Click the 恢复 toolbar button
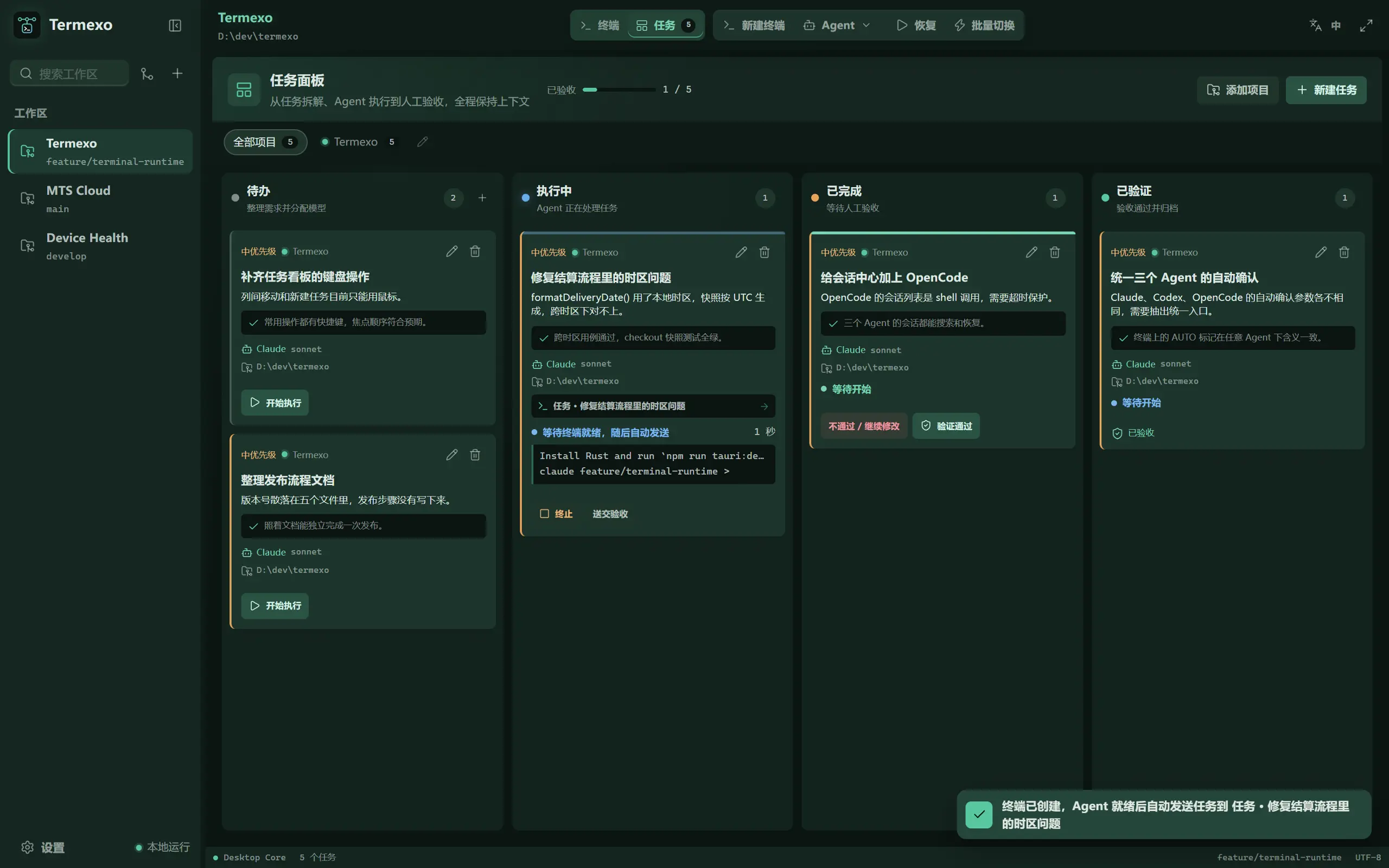The width and height of the screenshot is (1389, 868). [916, 25]
